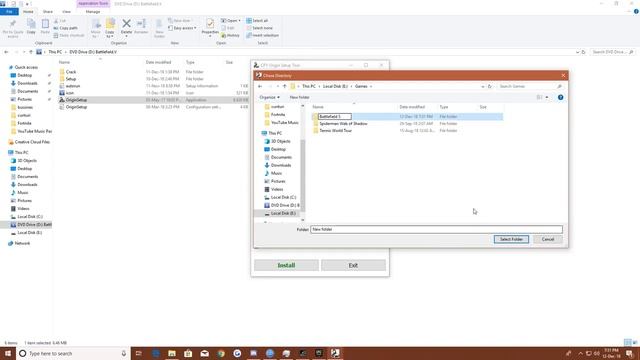Open the Mail icon on taskbar

204,353
